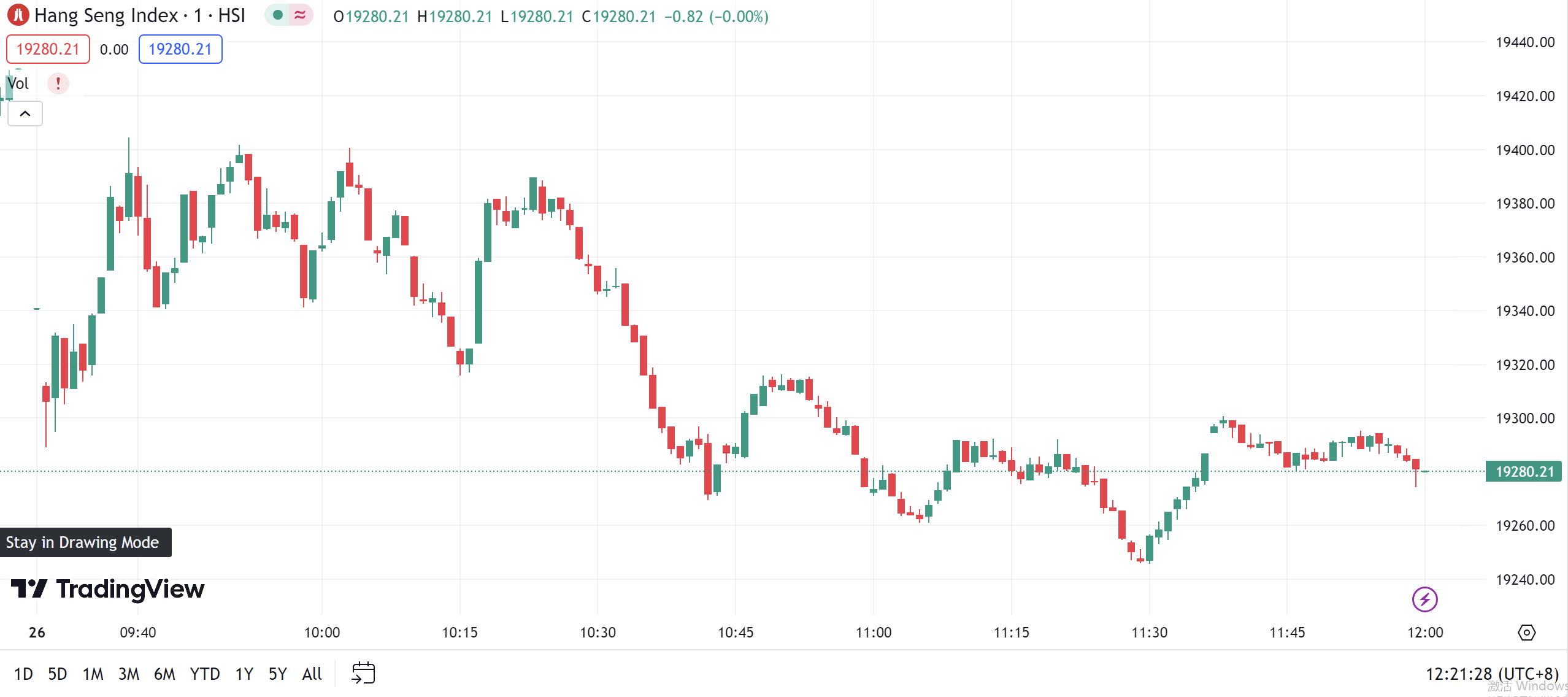Click the blue buy price 19280.21 button
This screenshot has height=697, width=1568.
coord(180,49)
